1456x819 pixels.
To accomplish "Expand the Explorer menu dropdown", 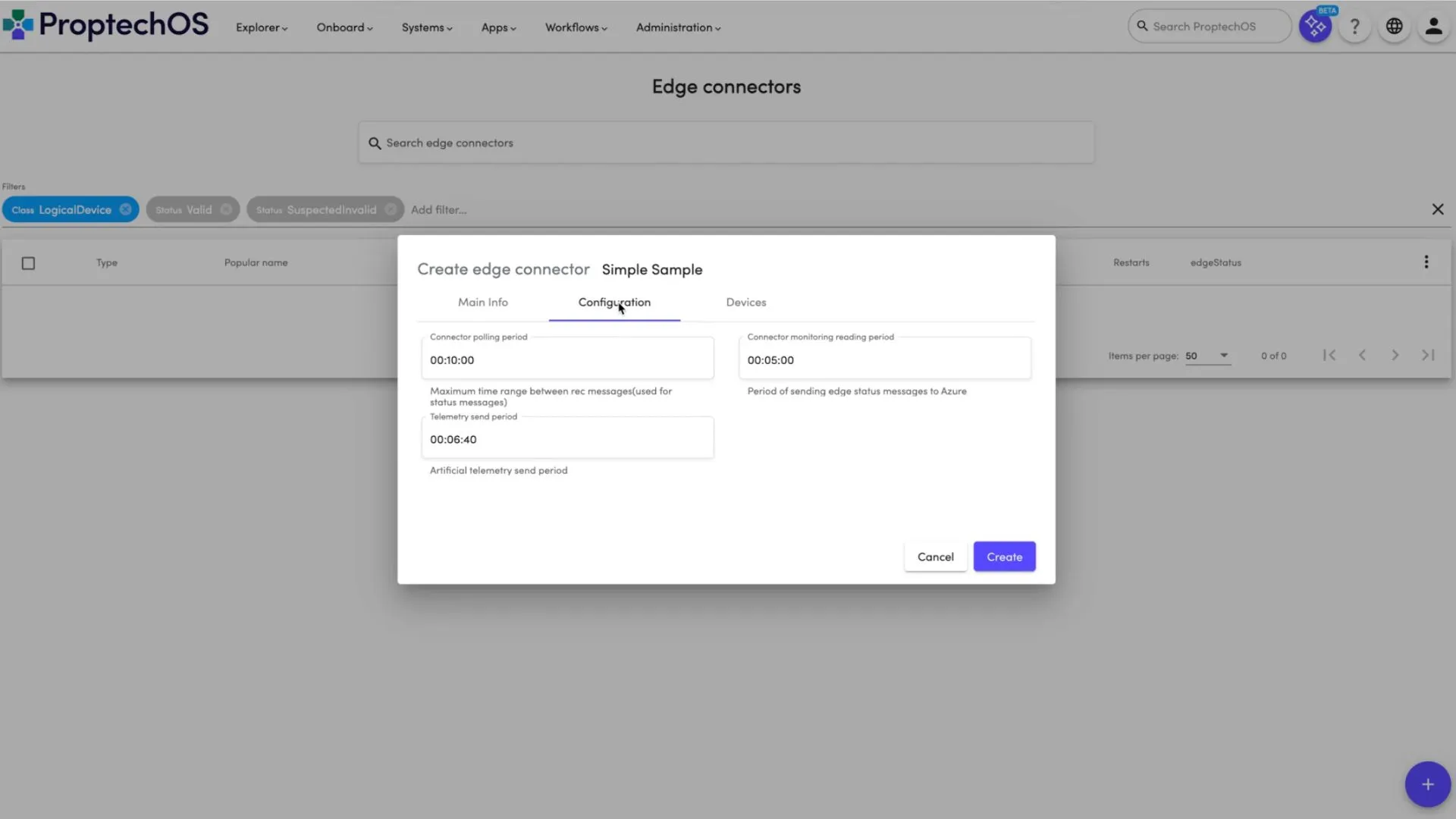I will 262,27.
